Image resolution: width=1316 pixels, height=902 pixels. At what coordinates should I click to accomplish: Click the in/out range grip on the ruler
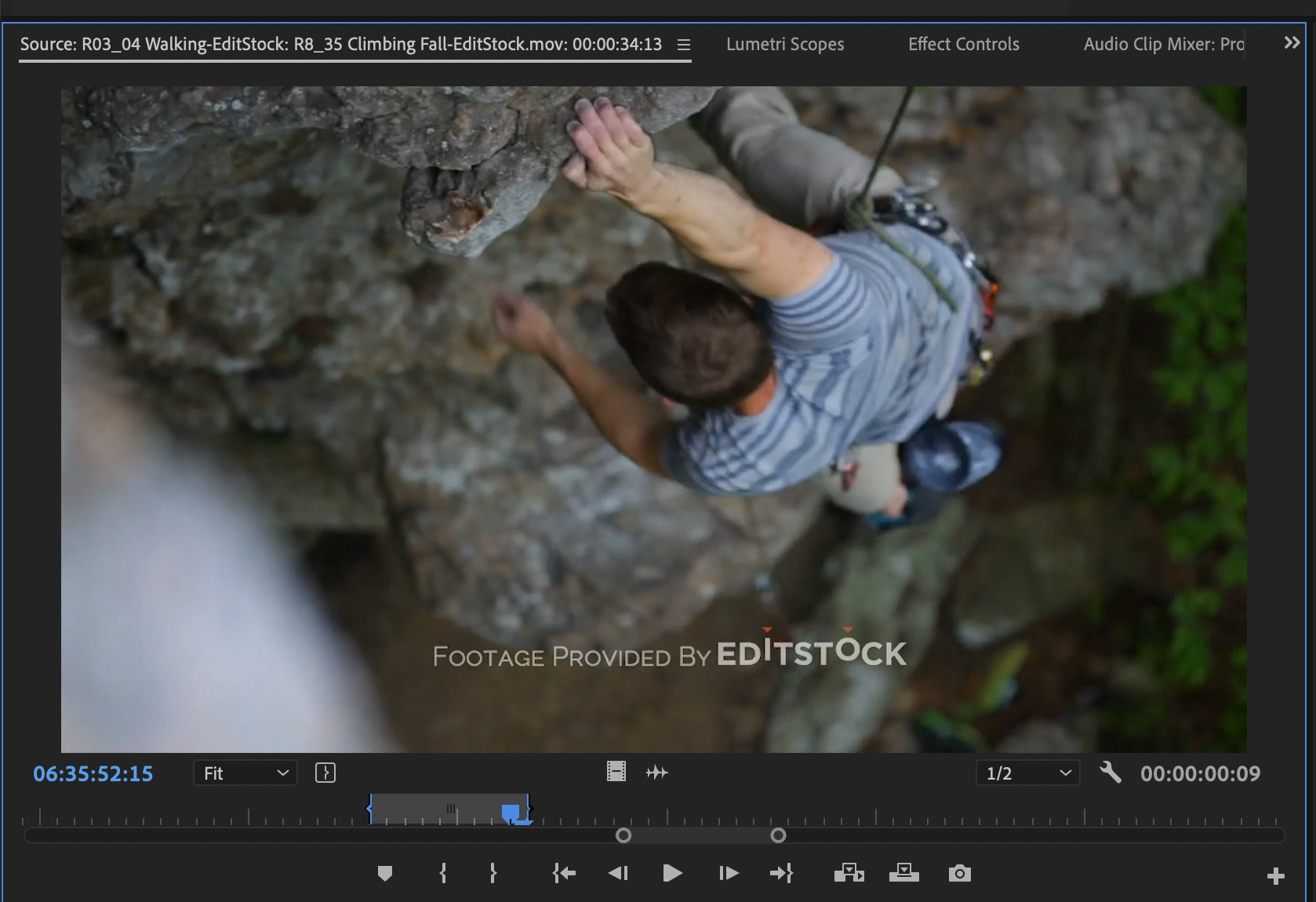[x=451, y=808]
